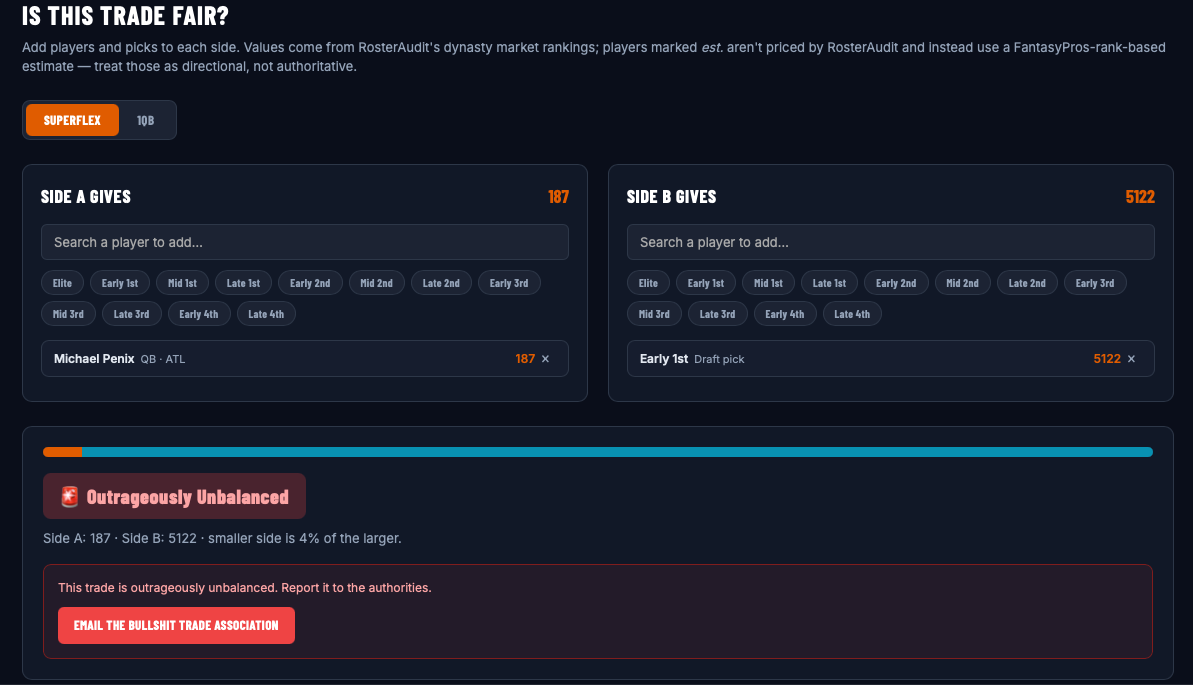Add Late 2nd pick to Side B
The width and height of the screenshot is (1193, 685).
click(1027, 283)
